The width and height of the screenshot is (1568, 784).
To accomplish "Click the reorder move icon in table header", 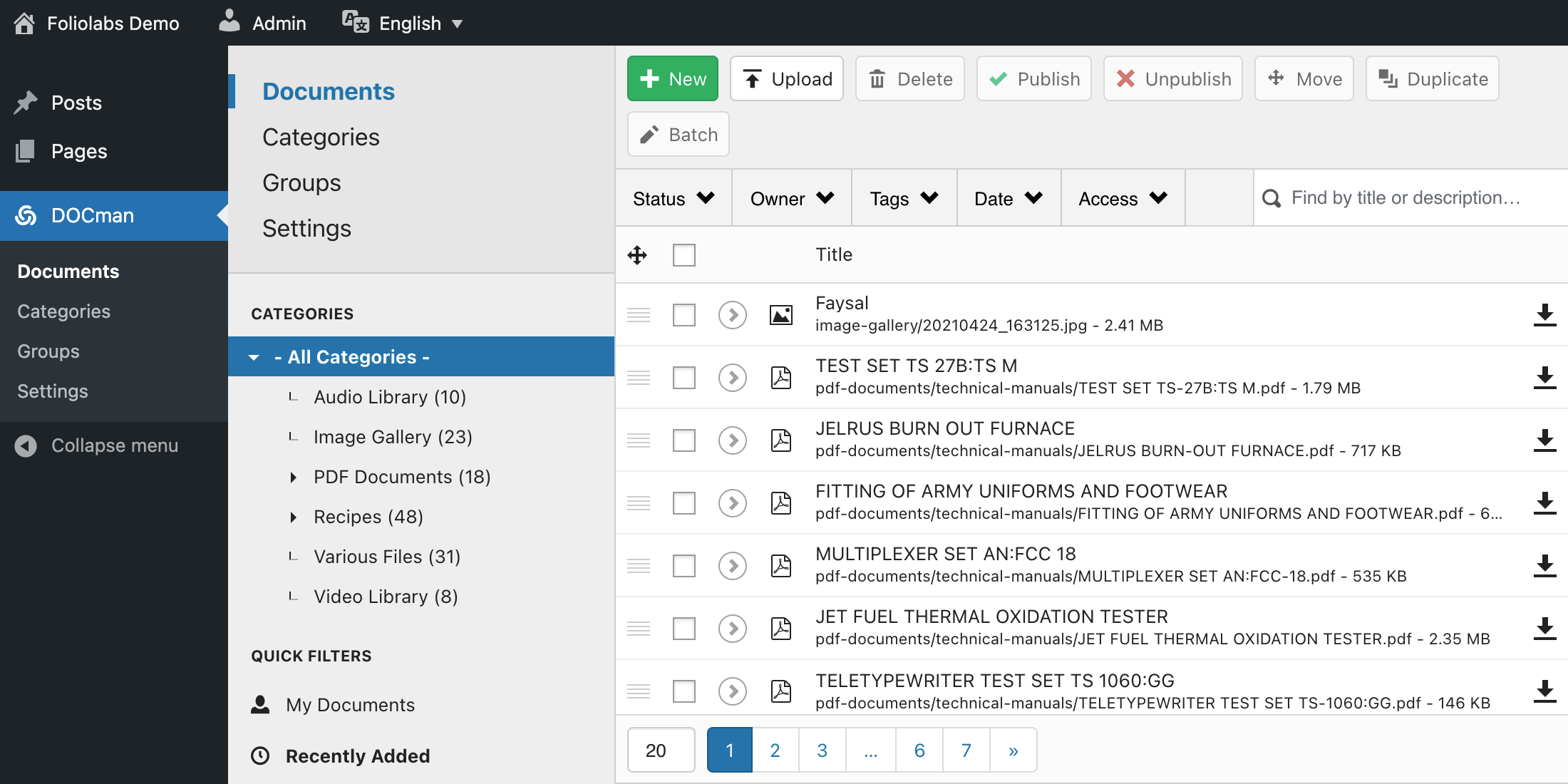I will pyautogui.click(x=637, y=254).
